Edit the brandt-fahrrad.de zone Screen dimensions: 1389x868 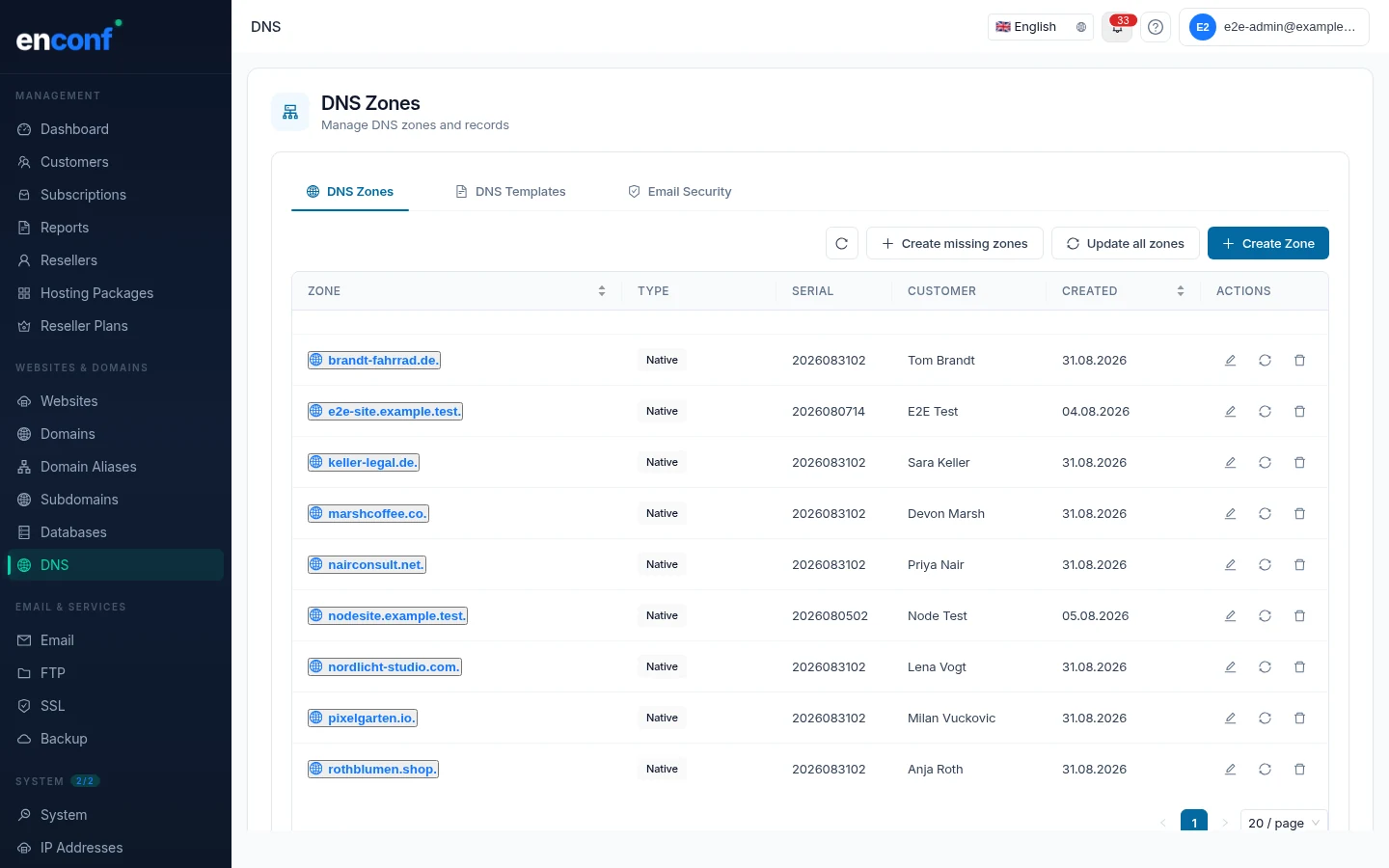click(1230, 360)
